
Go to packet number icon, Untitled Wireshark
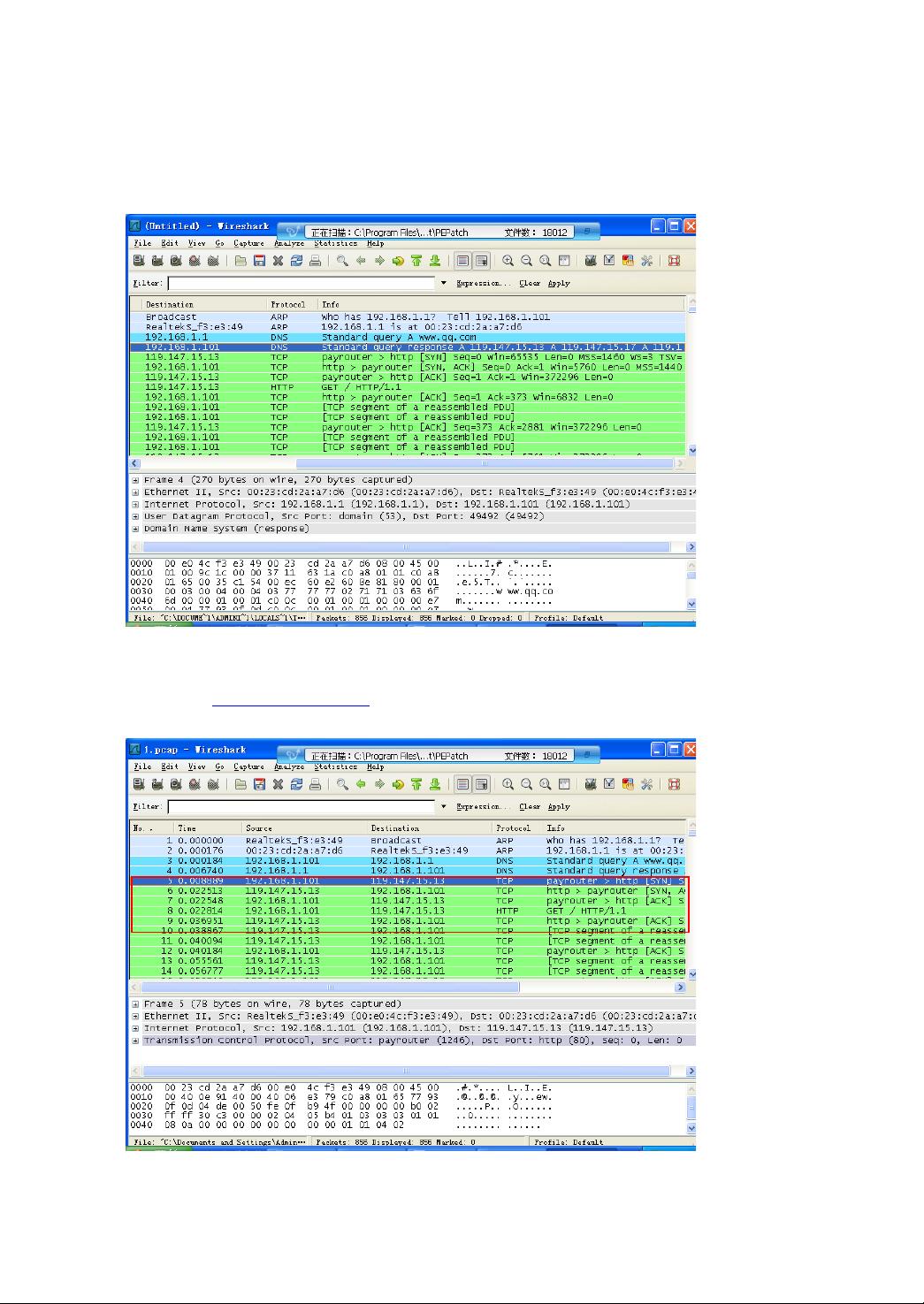click(x=398, y=261)
